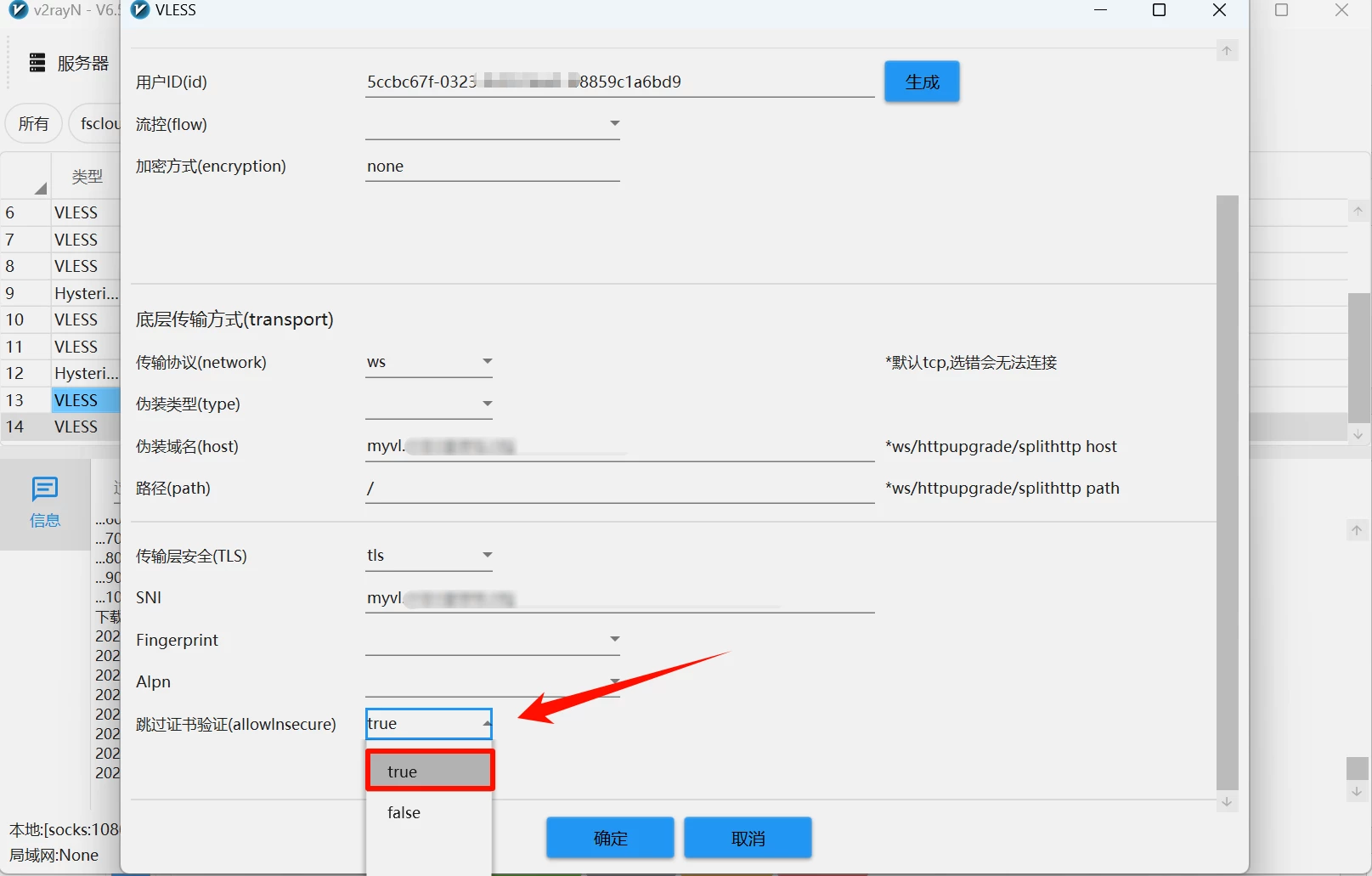
Task: Minimize the VLESS dialog window
Action: coord(1100,10)
